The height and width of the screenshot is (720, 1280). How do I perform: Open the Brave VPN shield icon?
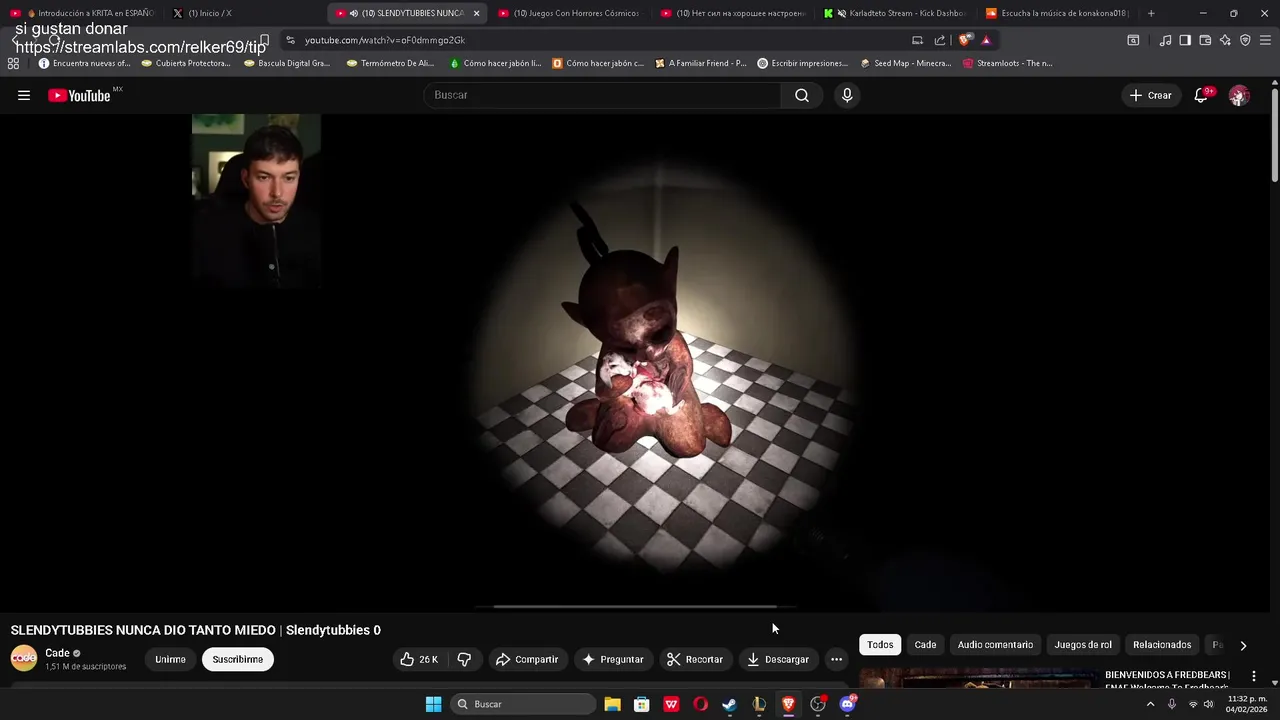tap(1245, 40)
